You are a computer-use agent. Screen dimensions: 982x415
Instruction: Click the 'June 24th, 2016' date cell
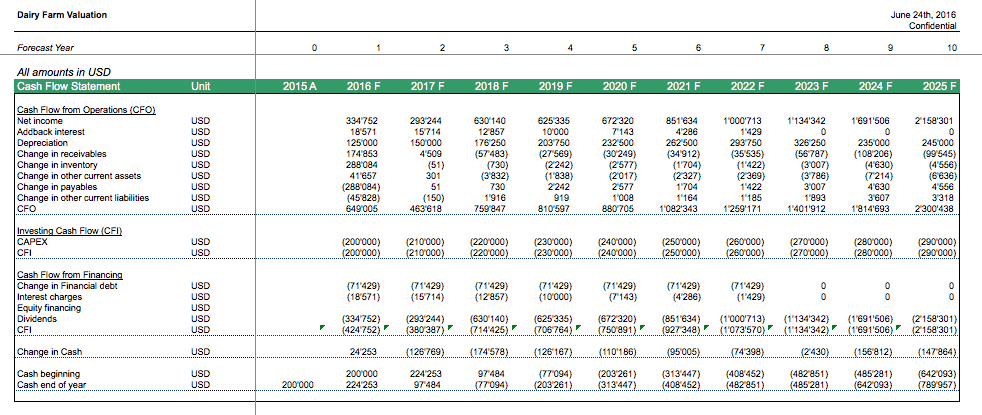(923, 15)
